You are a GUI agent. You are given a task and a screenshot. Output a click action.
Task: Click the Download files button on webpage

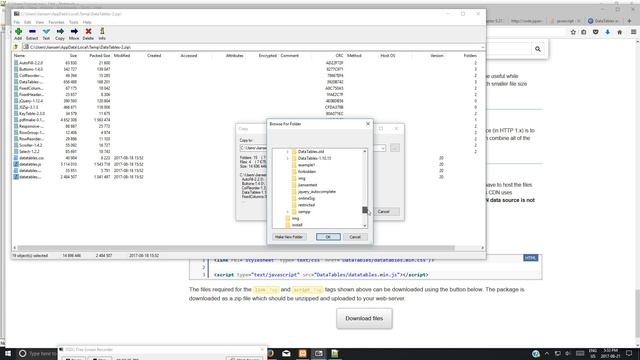point(364,318)
